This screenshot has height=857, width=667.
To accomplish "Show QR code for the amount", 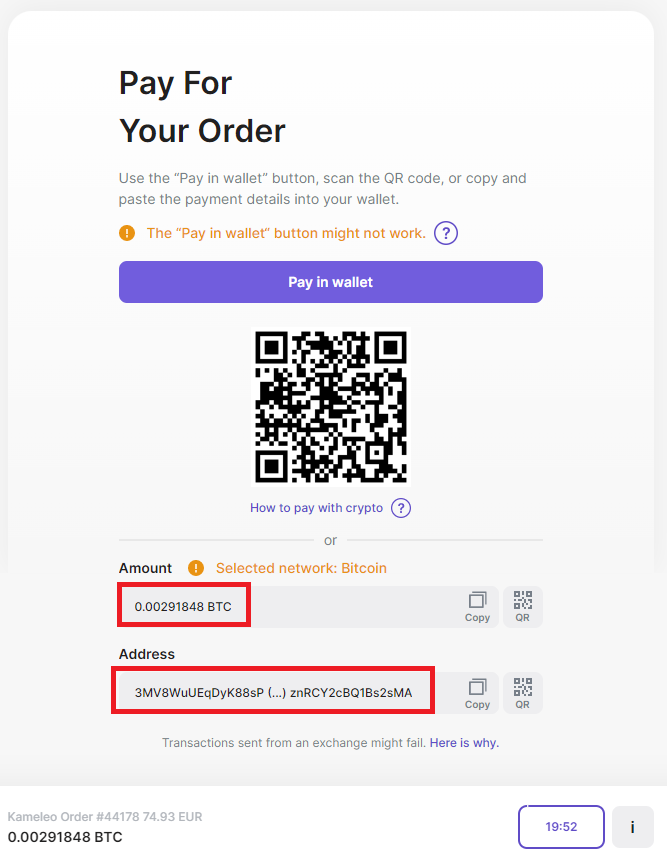I will pyautogui.click(x=523, y=607).
